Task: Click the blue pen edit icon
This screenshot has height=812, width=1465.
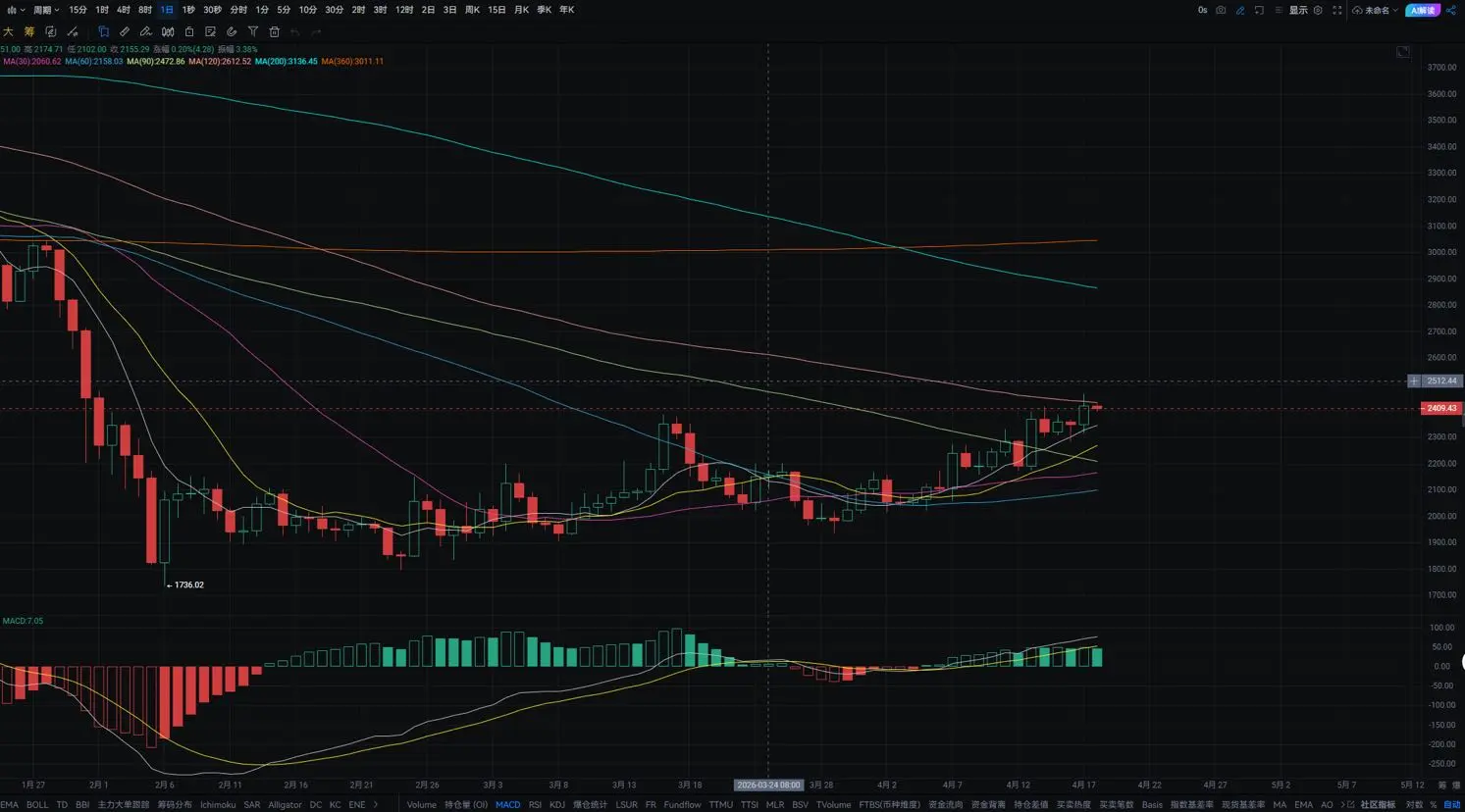Action: (x=1240, y=10)
